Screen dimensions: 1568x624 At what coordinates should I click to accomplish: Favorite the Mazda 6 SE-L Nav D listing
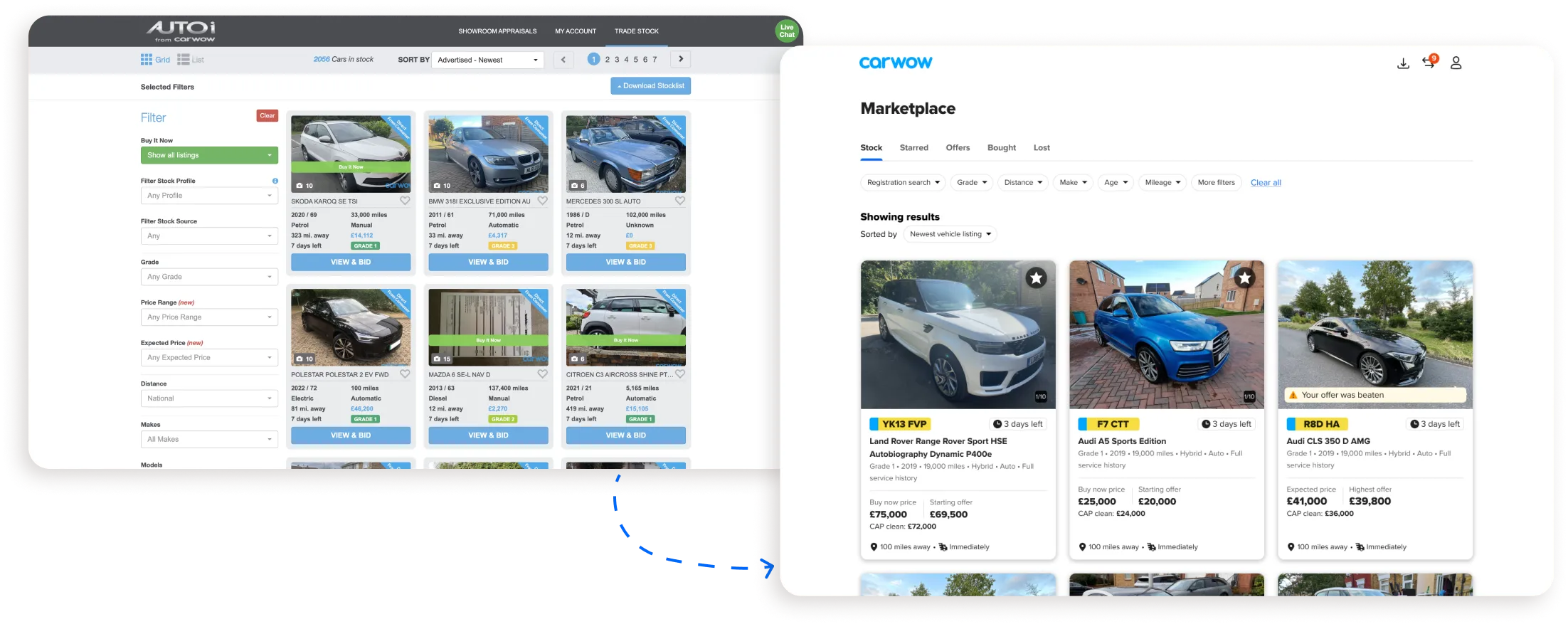[542, 374]
